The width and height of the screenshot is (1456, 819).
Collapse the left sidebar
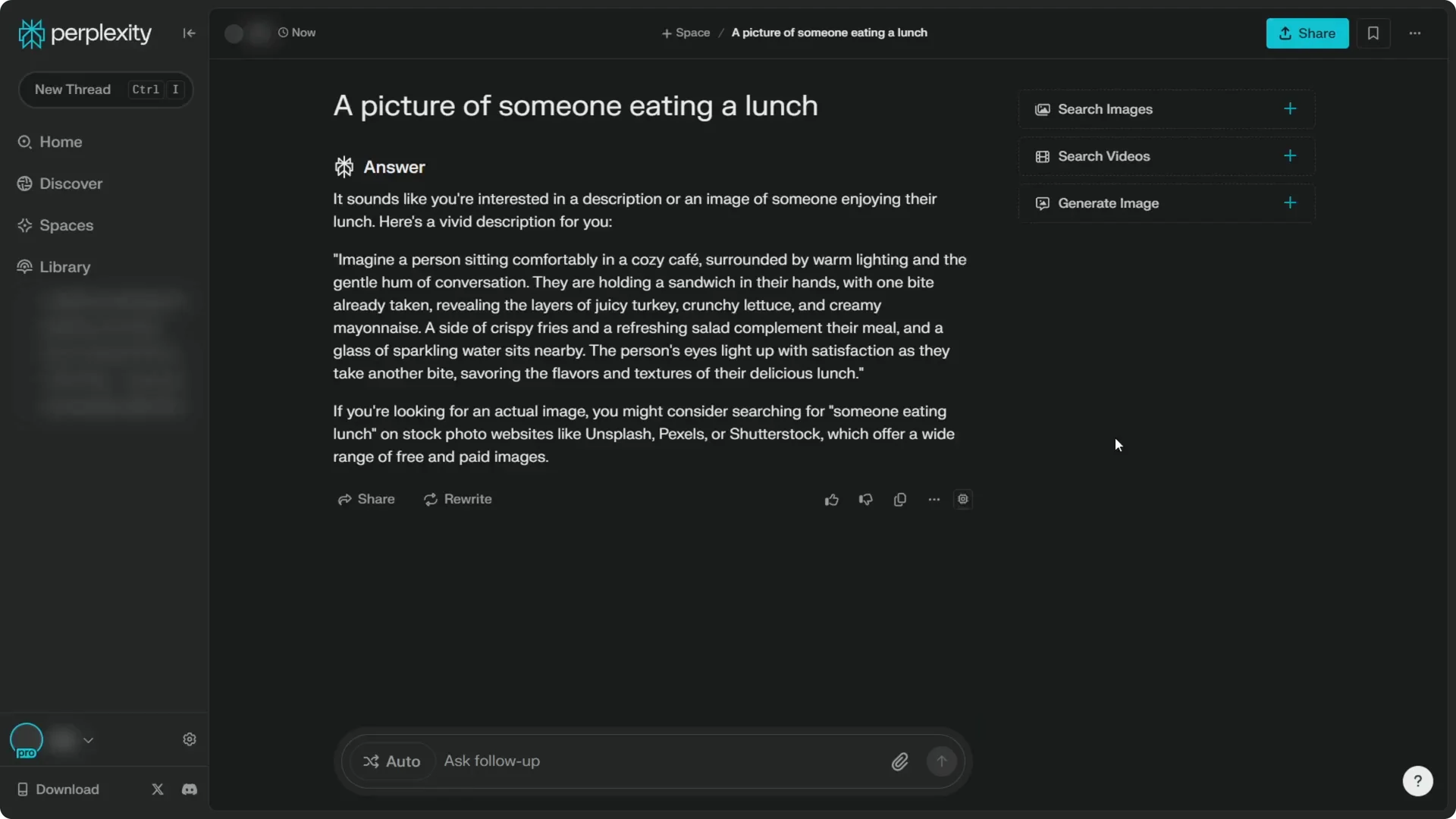(x=189, y=33)
